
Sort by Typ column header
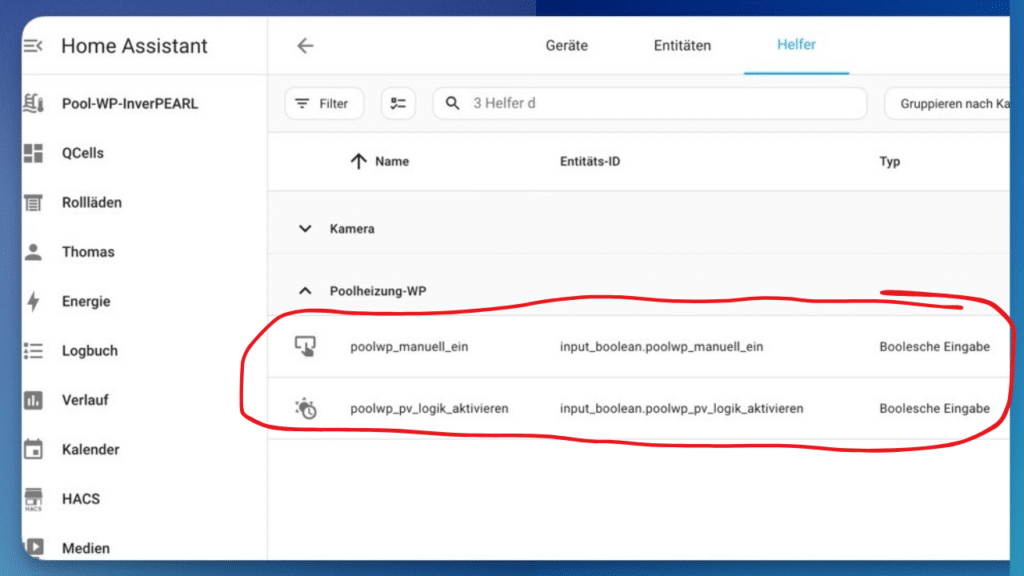[x=889, y=161]
